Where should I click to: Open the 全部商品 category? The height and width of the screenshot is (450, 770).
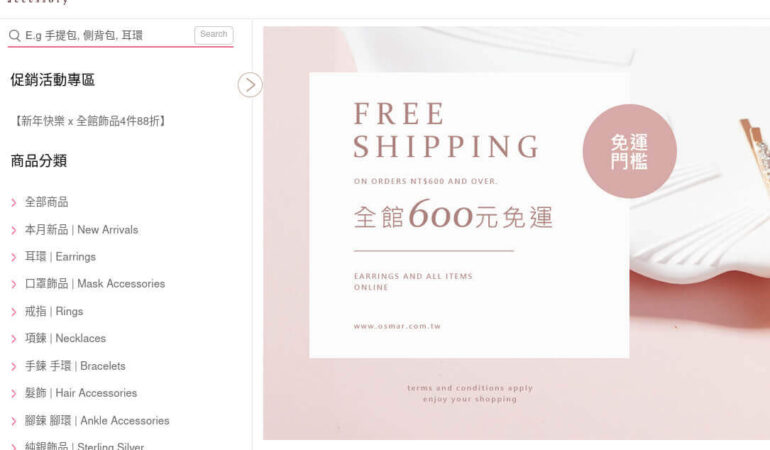pos(47,202)
